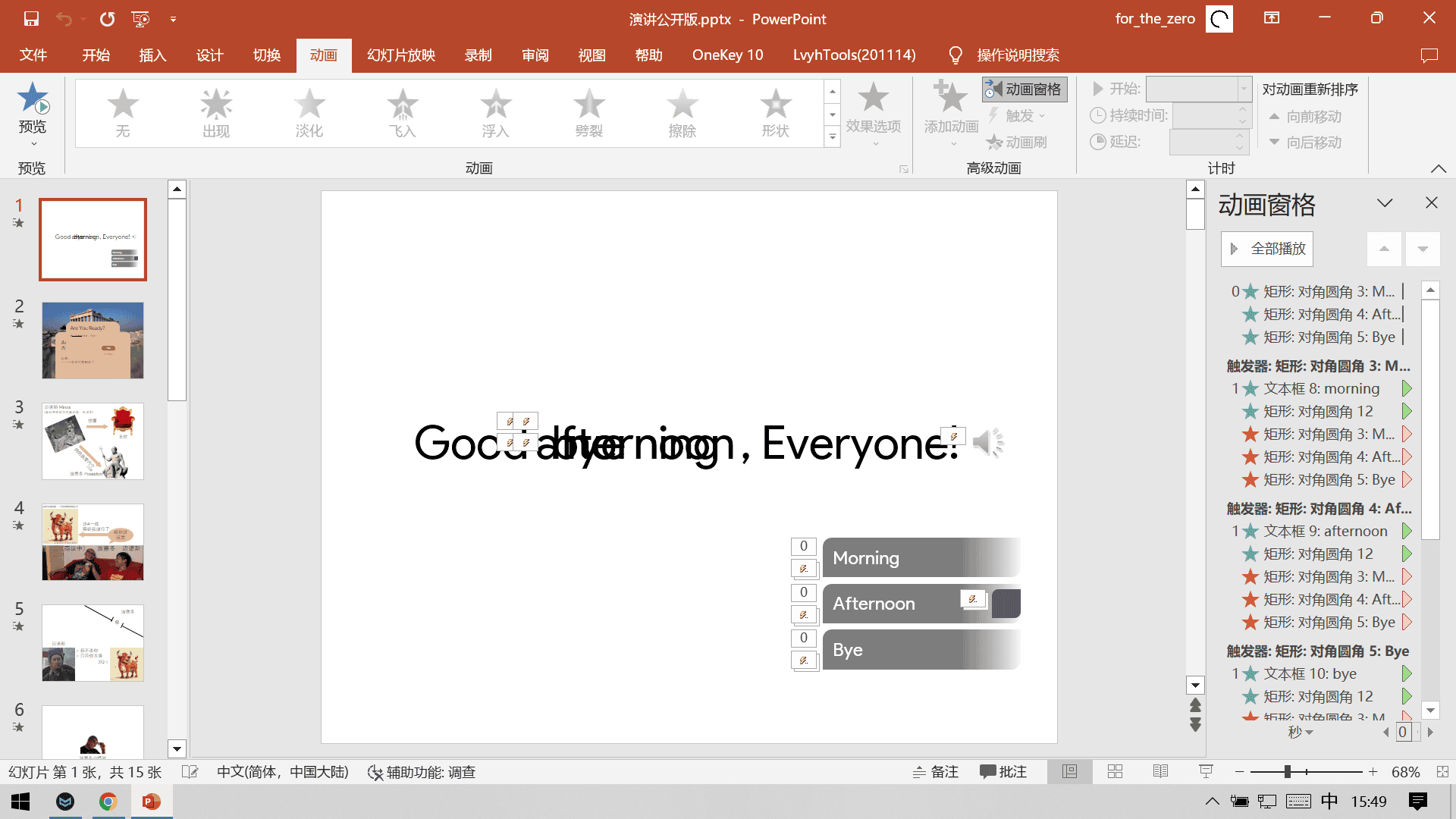Screen dimensions: 1456x819
Task: Click the zoom slider handle
Action: [x=1287, y=771]
